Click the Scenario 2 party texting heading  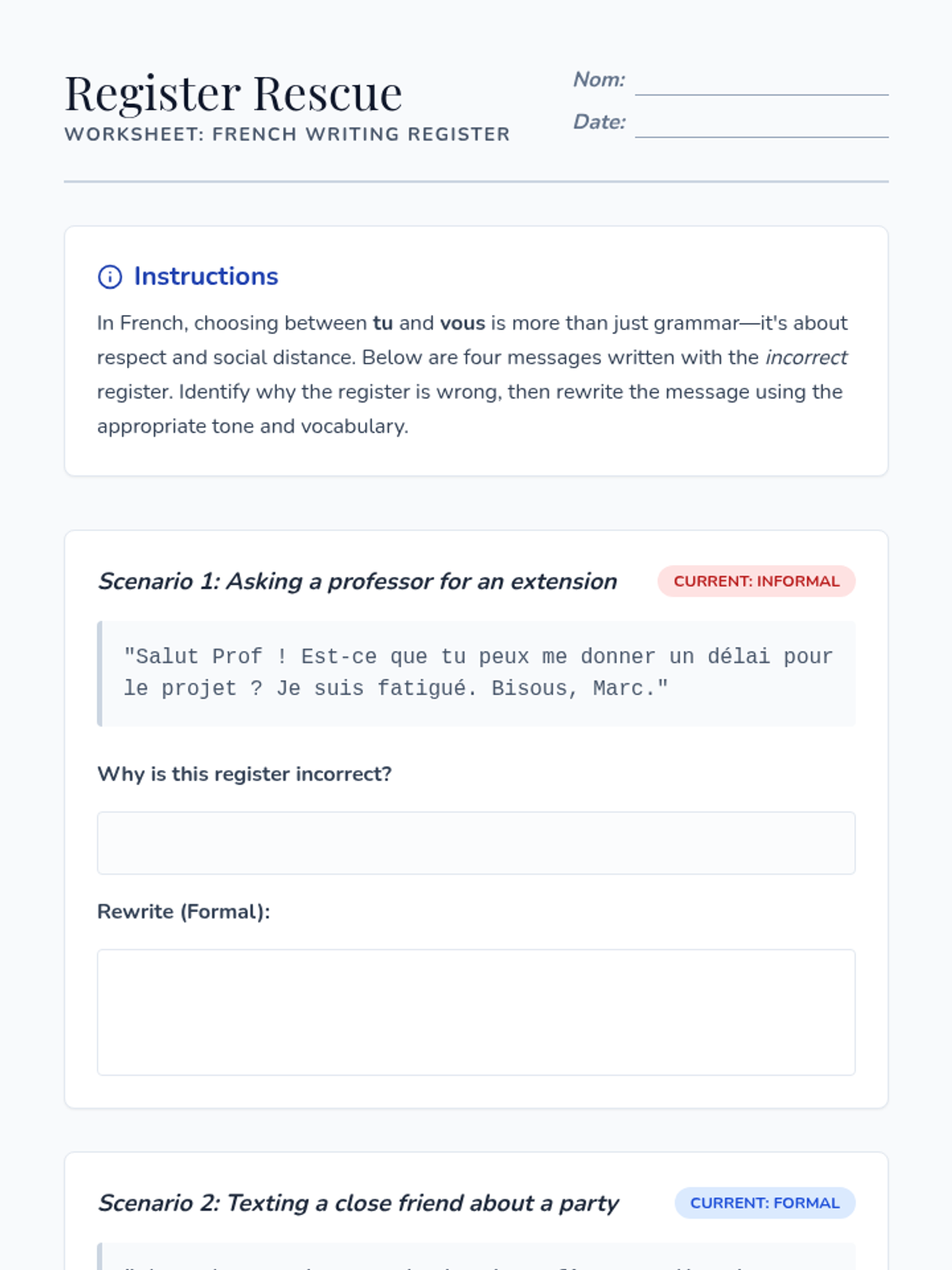coord(358,1203)
